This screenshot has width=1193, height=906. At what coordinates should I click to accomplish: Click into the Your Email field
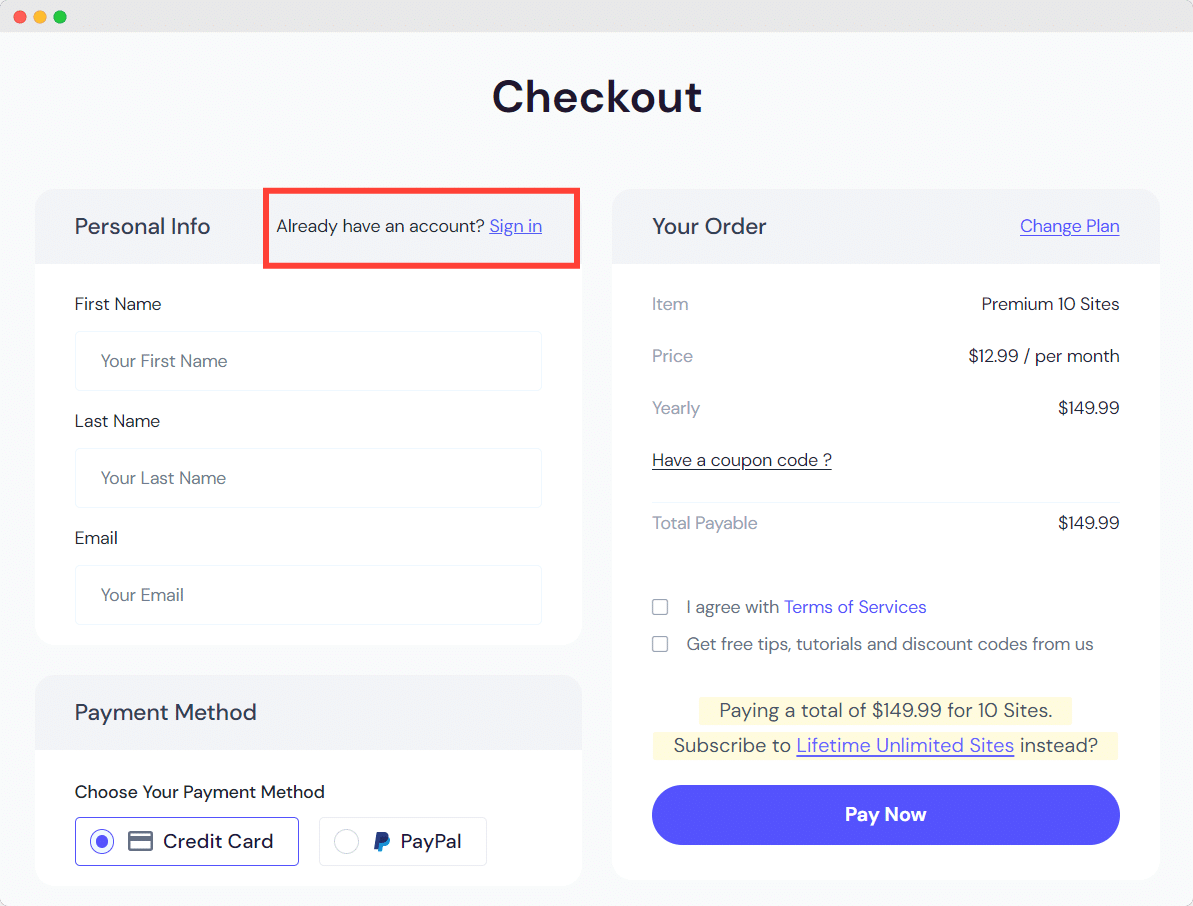308,595
